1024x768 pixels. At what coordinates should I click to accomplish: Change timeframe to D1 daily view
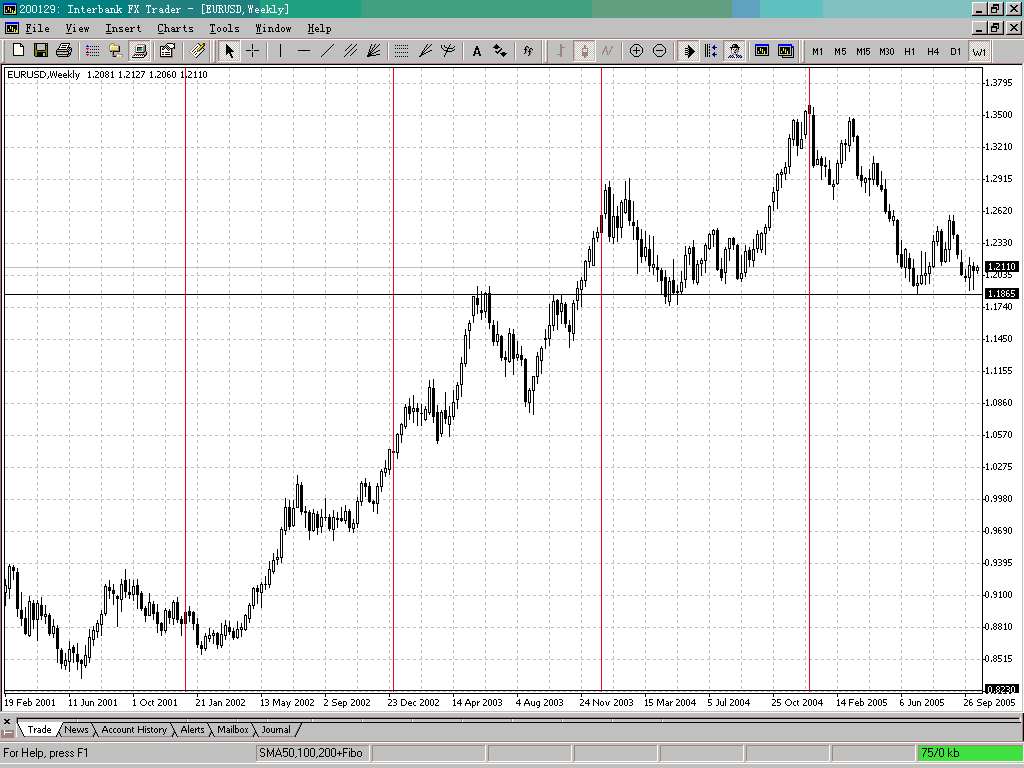[956, 51]
